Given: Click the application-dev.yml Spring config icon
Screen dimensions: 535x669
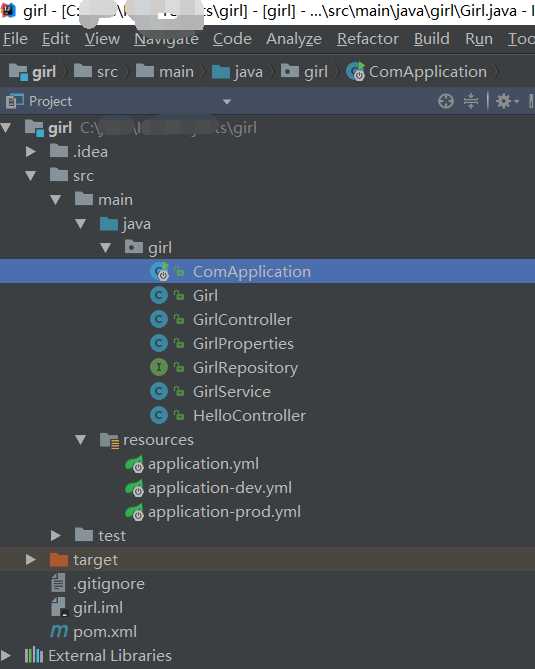Looking at the screenshot, I should coord(134,488).
